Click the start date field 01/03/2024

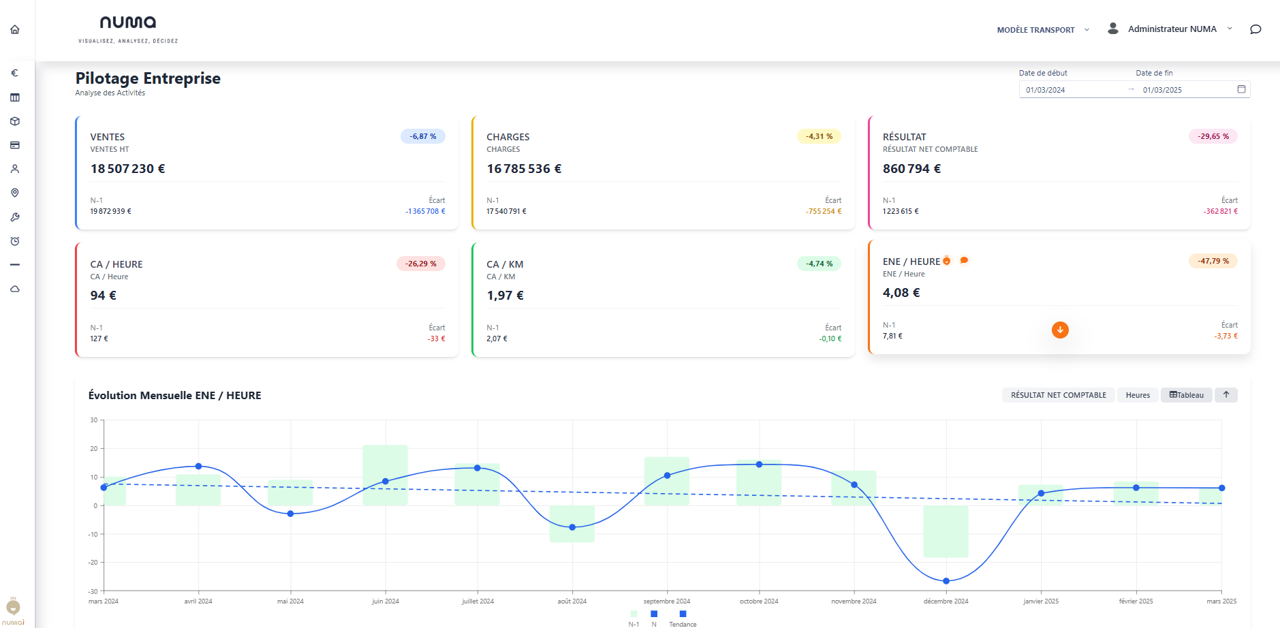(1071, 90)
